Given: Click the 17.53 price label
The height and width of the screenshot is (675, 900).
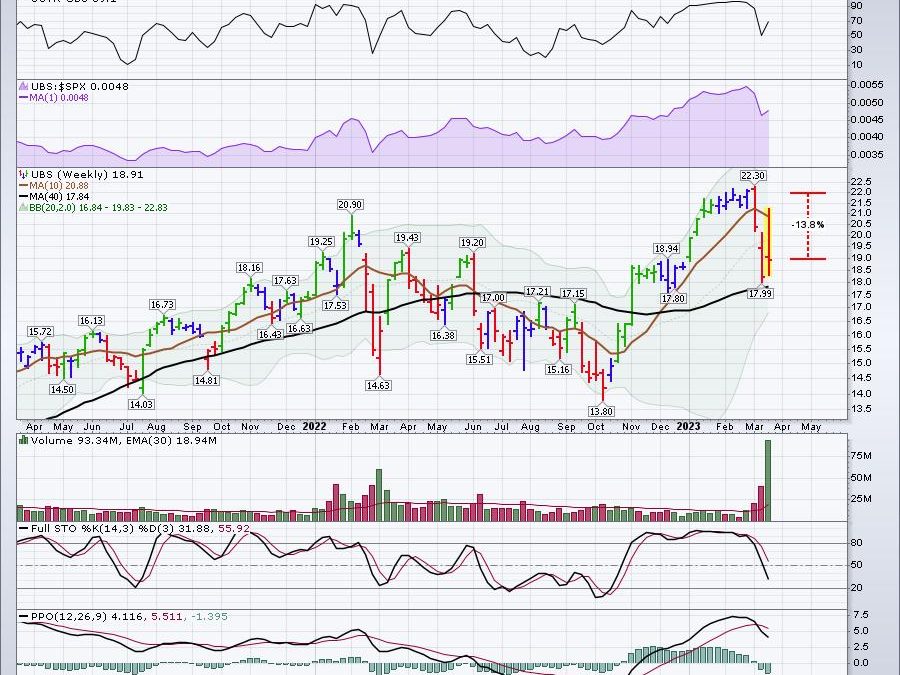Looking at the screenshot, I should point(335,305).
